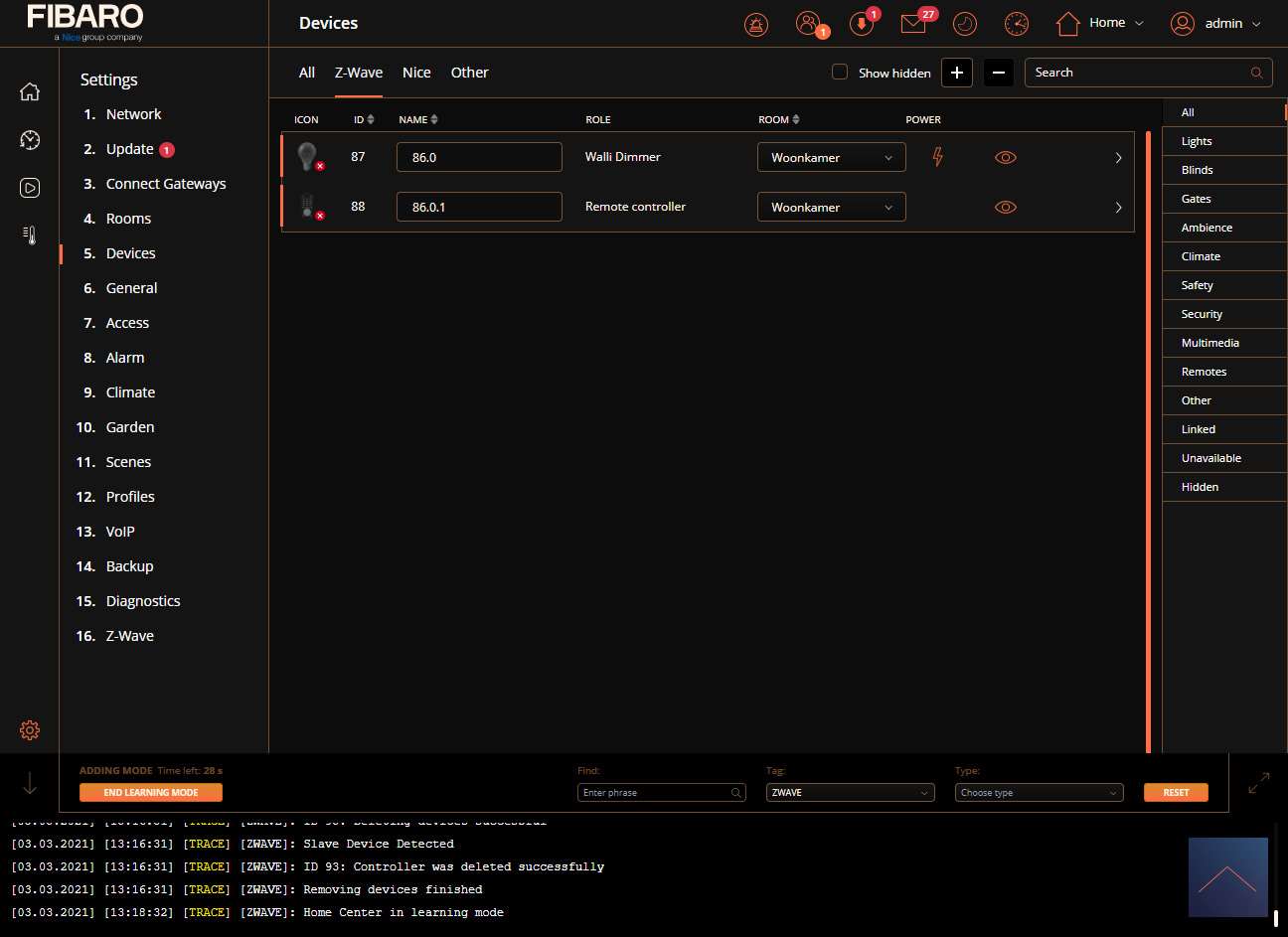
Task: Switch to the Nice devices tab
Action: coord(416,73)
